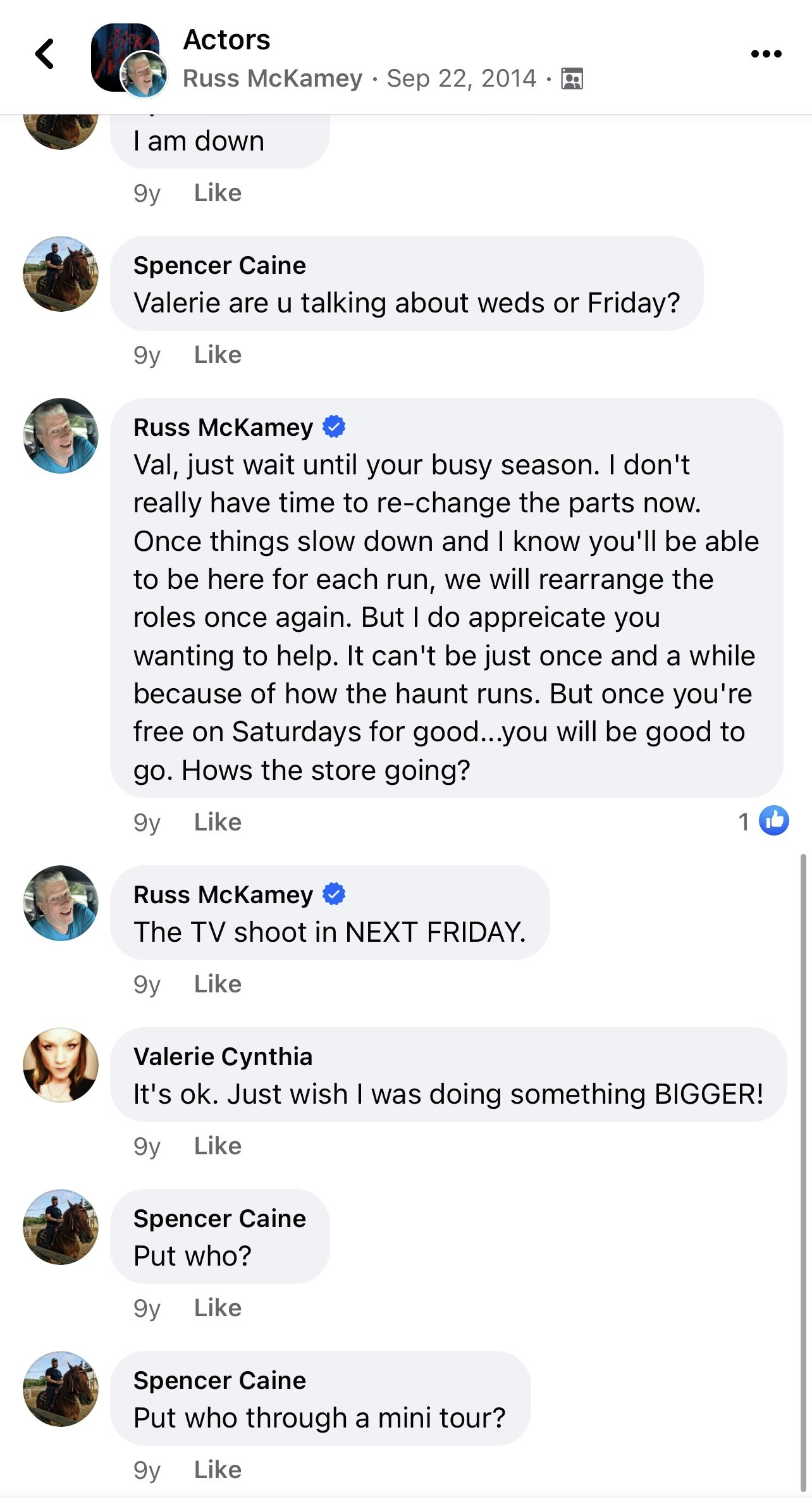The height and width of the screenshot is (1499, 812).
Task: Like Russ's 'Hows the store going?' comment
Action: (x=218, y=822)
